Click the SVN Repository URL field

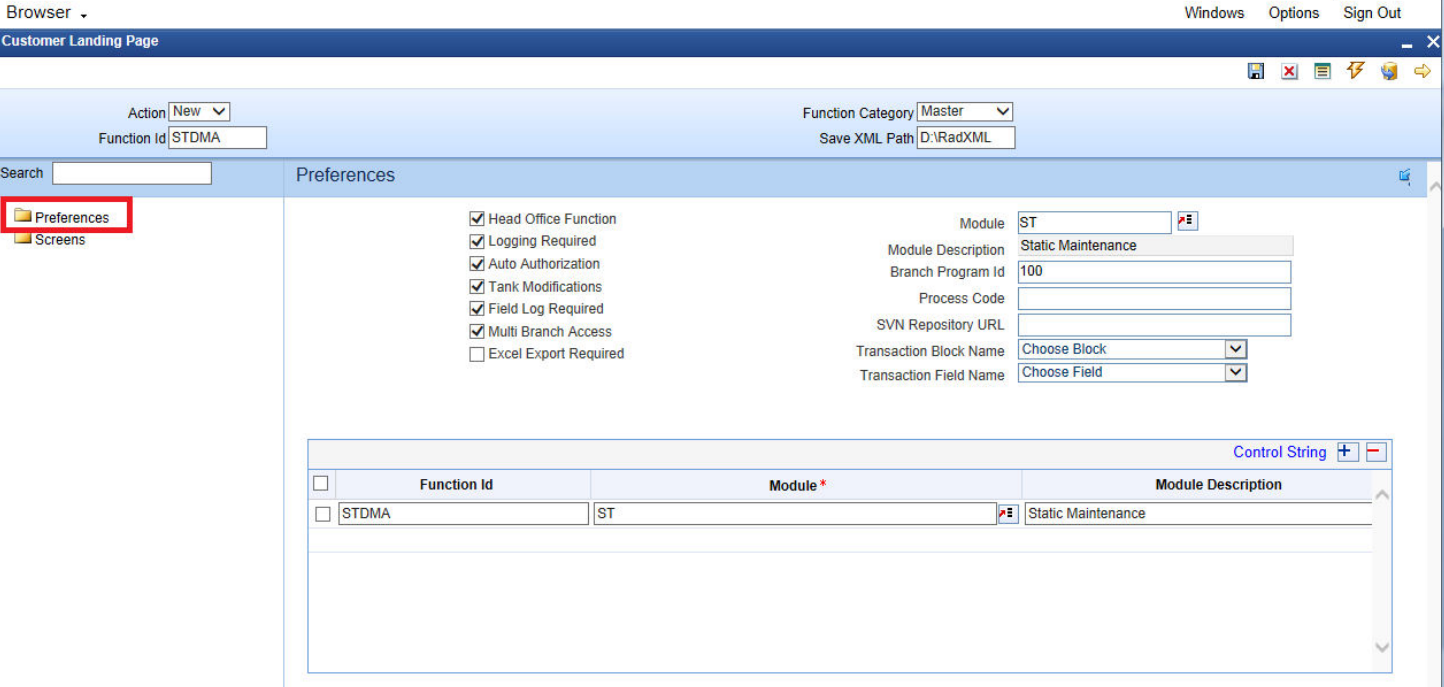pos(1154,325)
